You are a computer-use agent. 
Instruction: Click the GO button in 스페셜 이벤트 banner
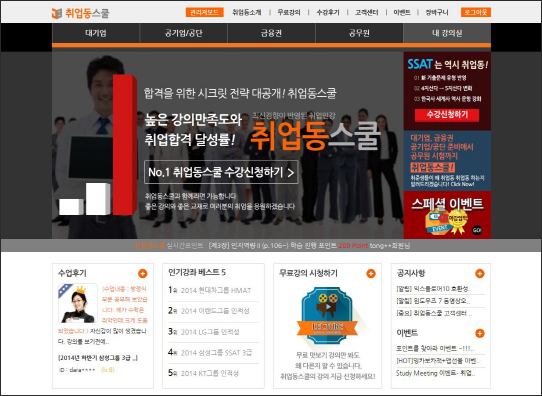477,230
